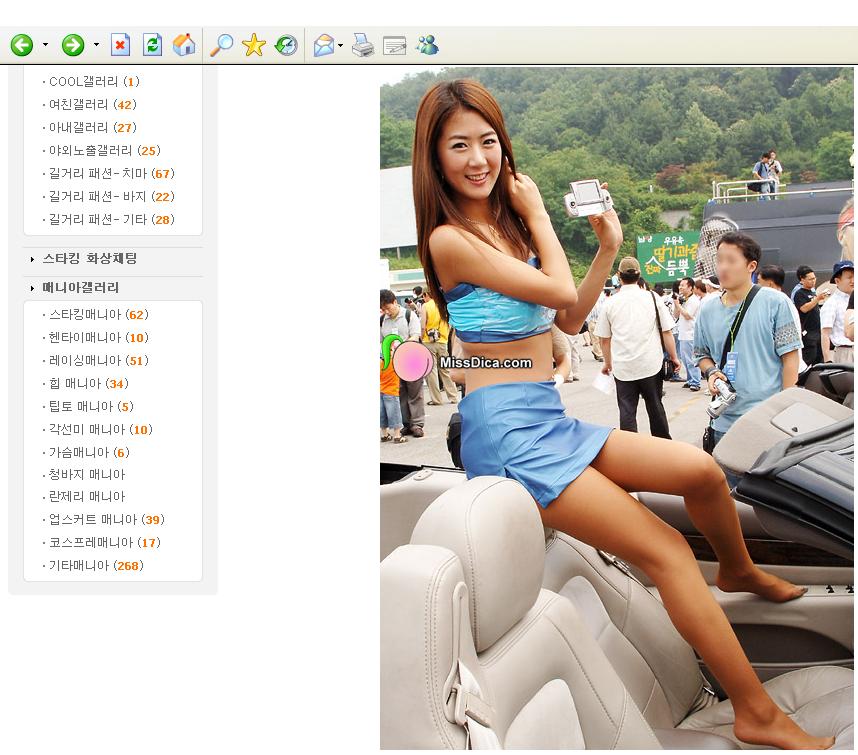Click the green Forward arrow button
This screenshot has height=755, width=858.
pyautogui.click(x=73, y=45)
